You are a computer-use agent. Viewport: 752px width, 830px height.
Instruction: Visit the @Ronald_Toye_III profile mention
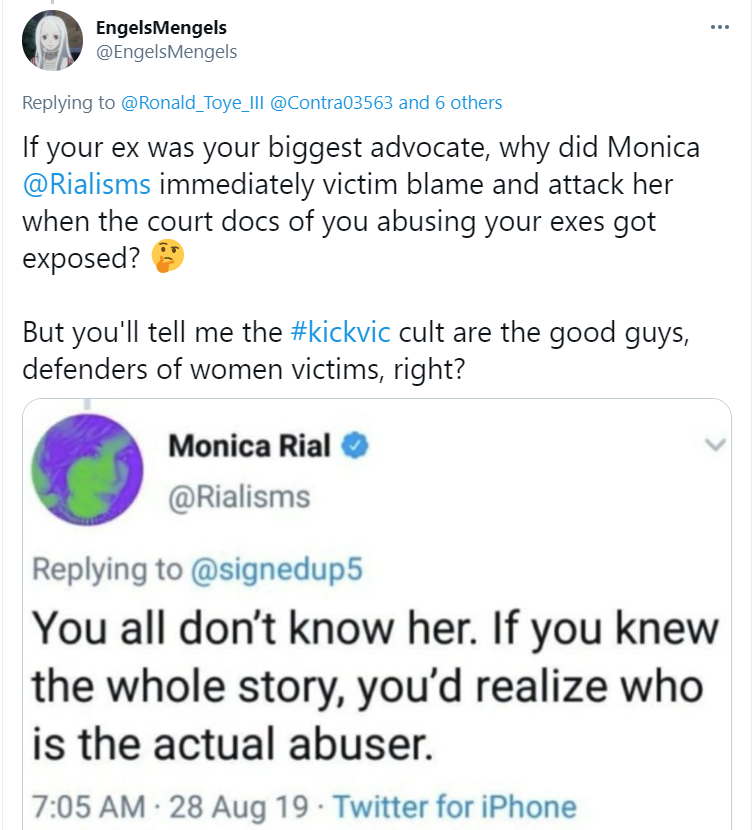tap(192, 103)
